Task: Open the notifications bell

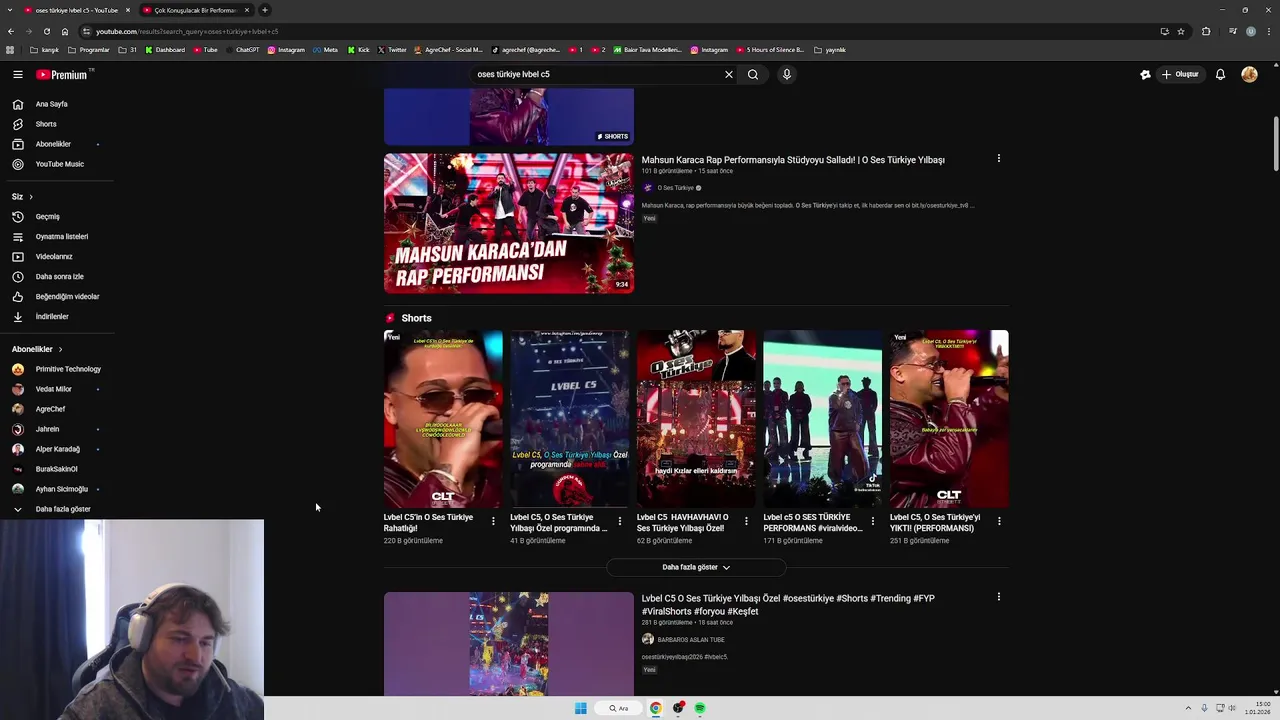Action: 1220,74
